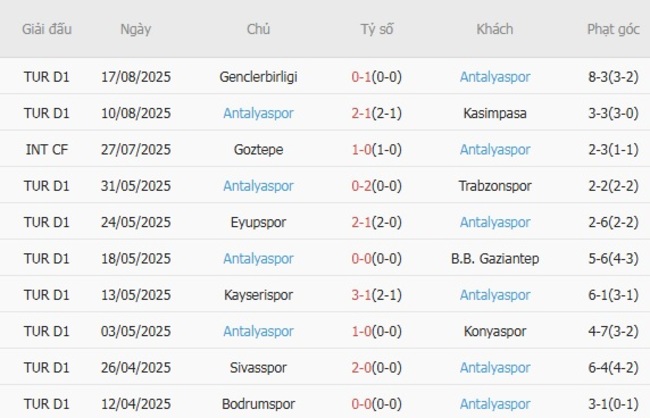Viewport: 650px width, 418px height.
Task: Click the Ngày column header
Action: pos(136,29)
